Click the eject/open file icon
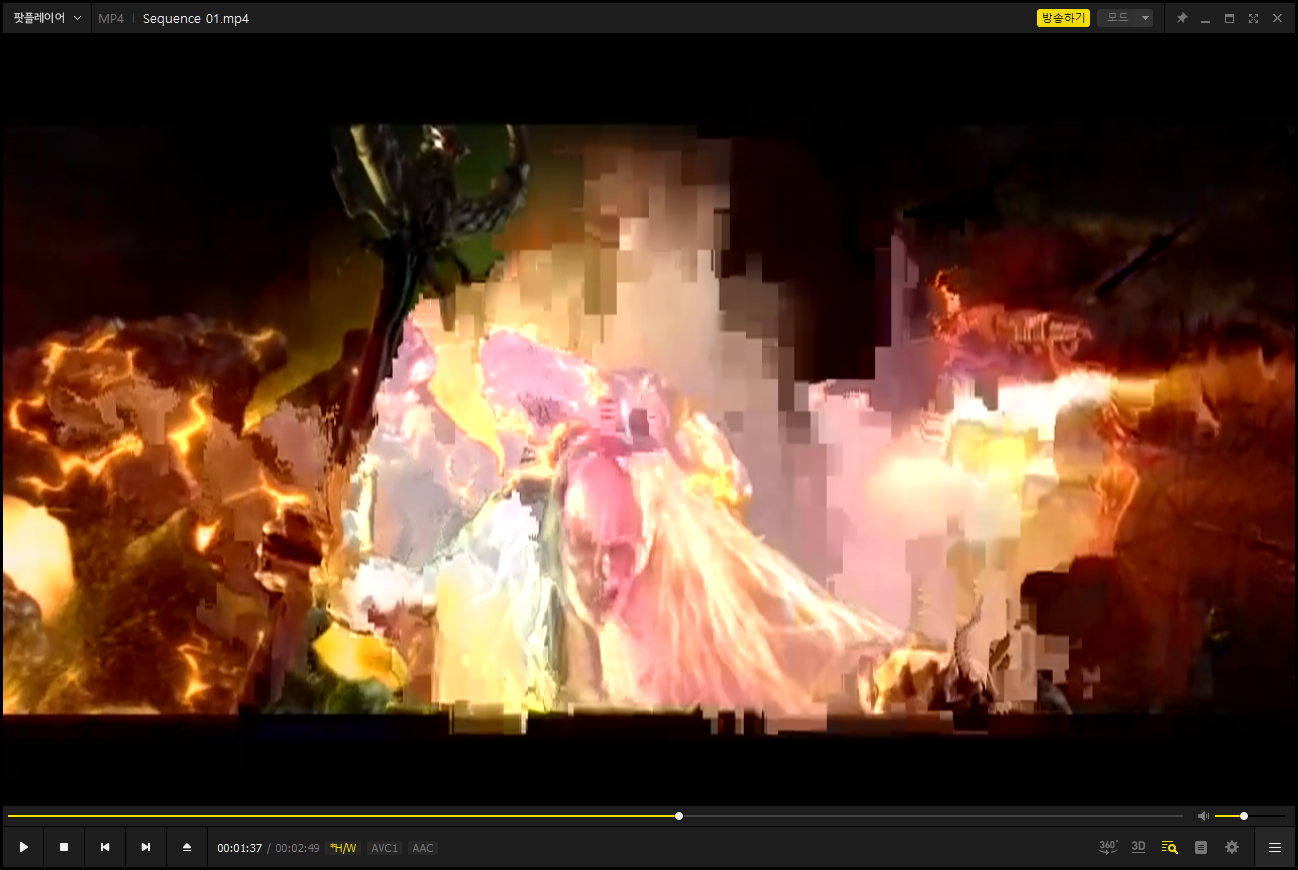This screenshot has width=1298, height=870. pos(187,847)
